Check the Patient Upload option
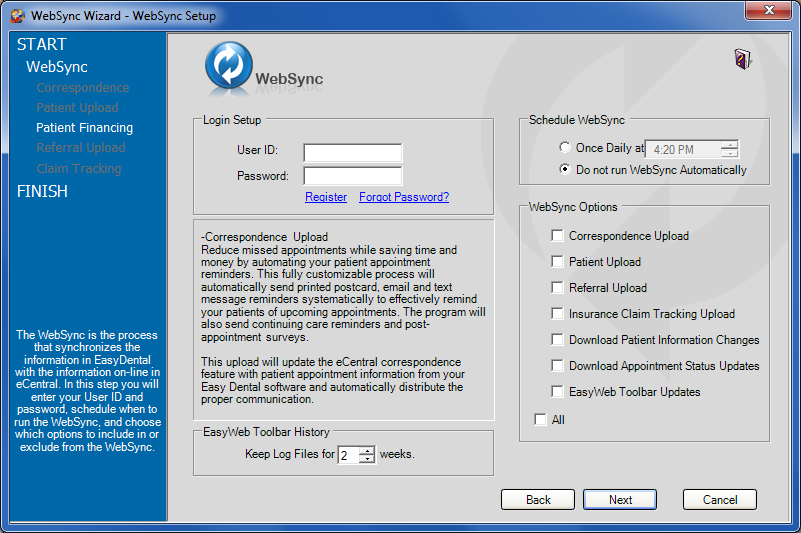801x533 pixels. point(558,262)
